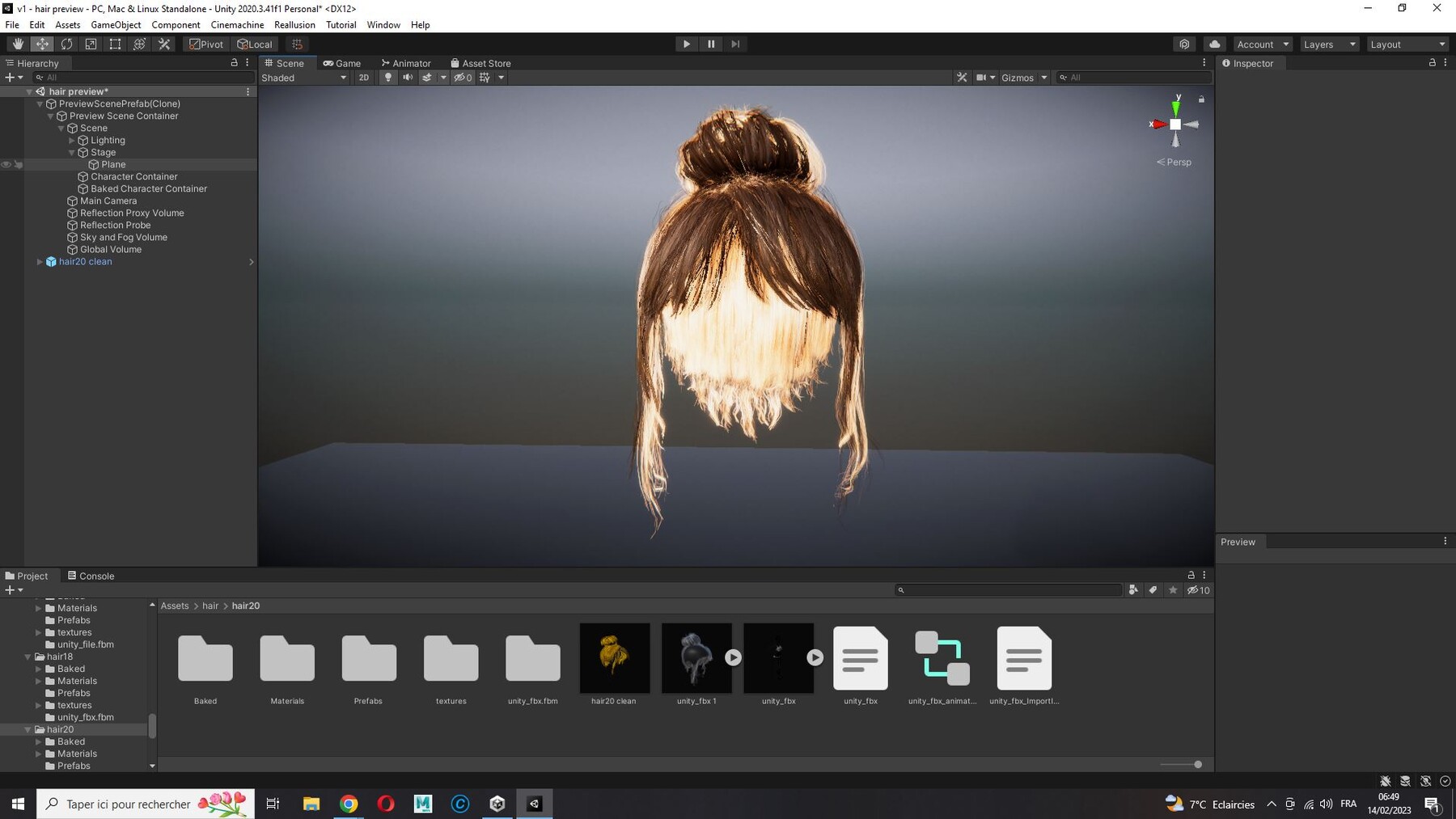
Task: Select Character Container in hierarchy
Action: tap(134, 177)
